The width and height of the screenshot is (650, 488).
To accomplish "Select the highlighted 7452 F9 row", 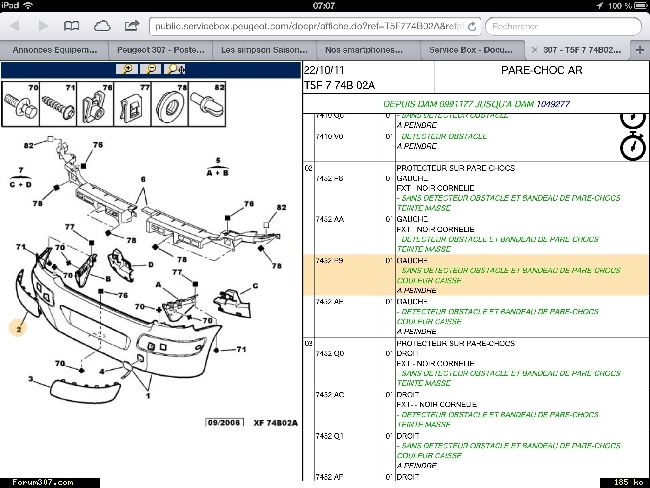I will tap(475, 275).
